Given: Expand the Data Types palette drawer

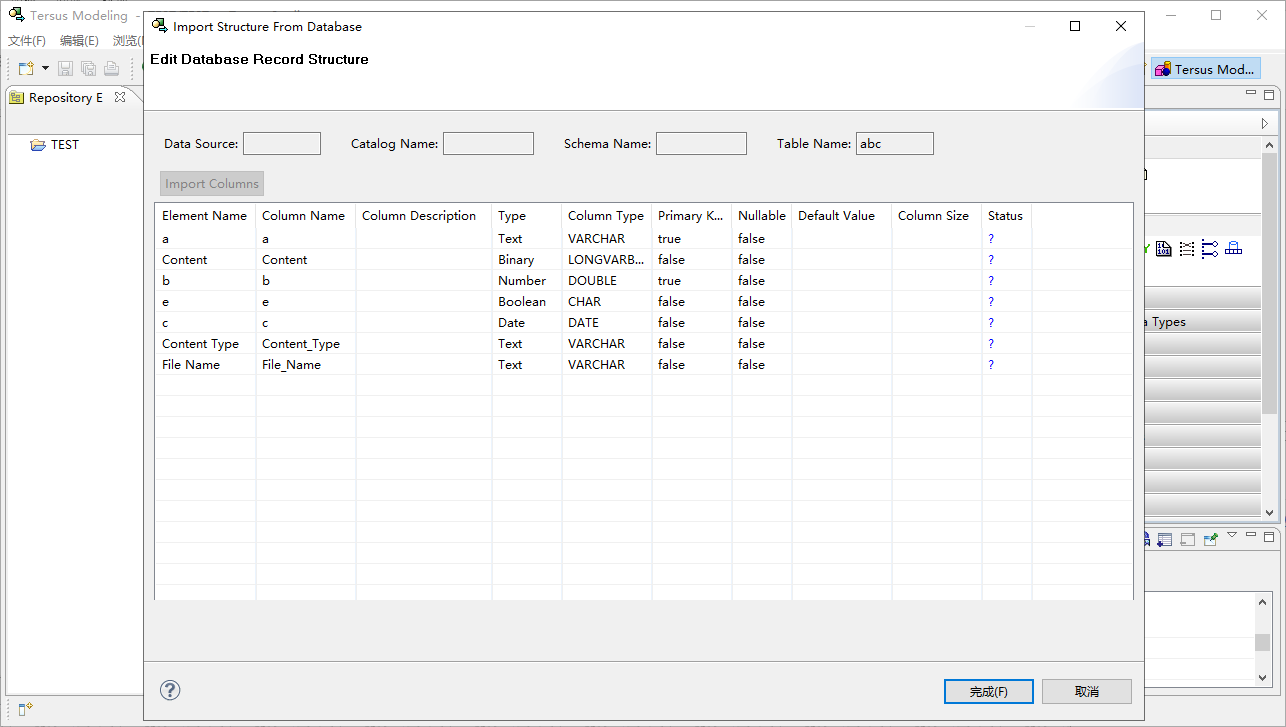Looking at the screenshot, I should tap(1202, 322).
